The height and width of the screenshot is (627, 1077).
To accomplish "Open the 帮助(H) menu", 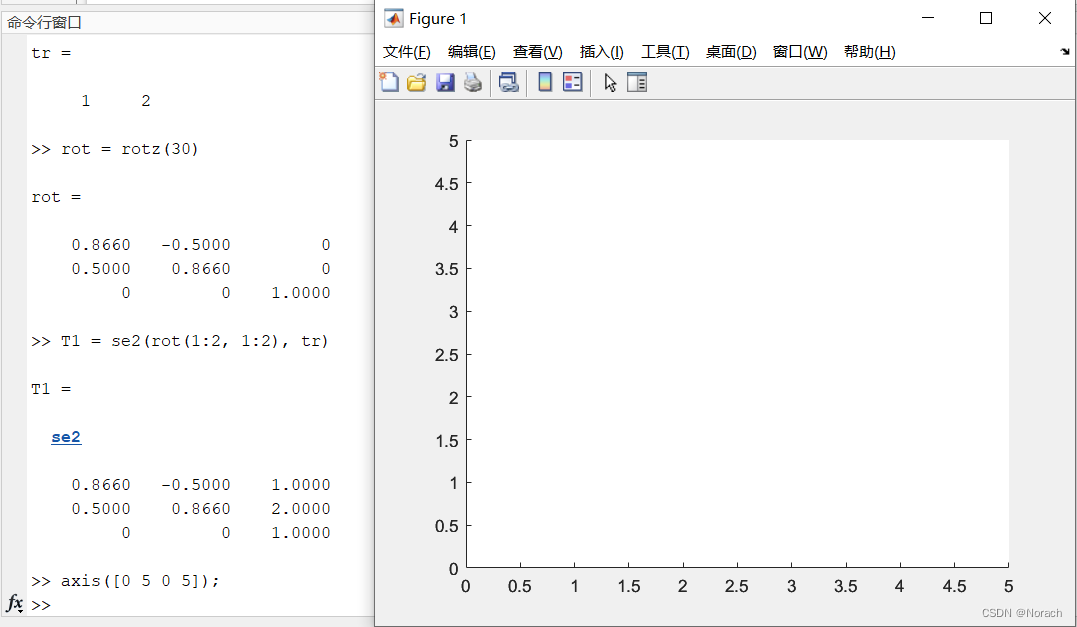I will tap(870, 52).
